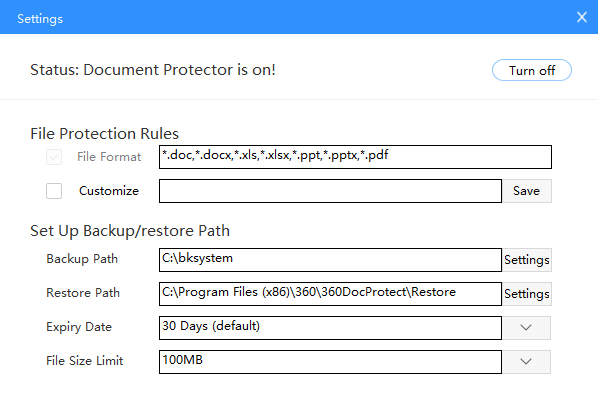Save the custom file rules
Viewport: 598px width, 408px height.
pyautogui.click(x=527, y=191)
